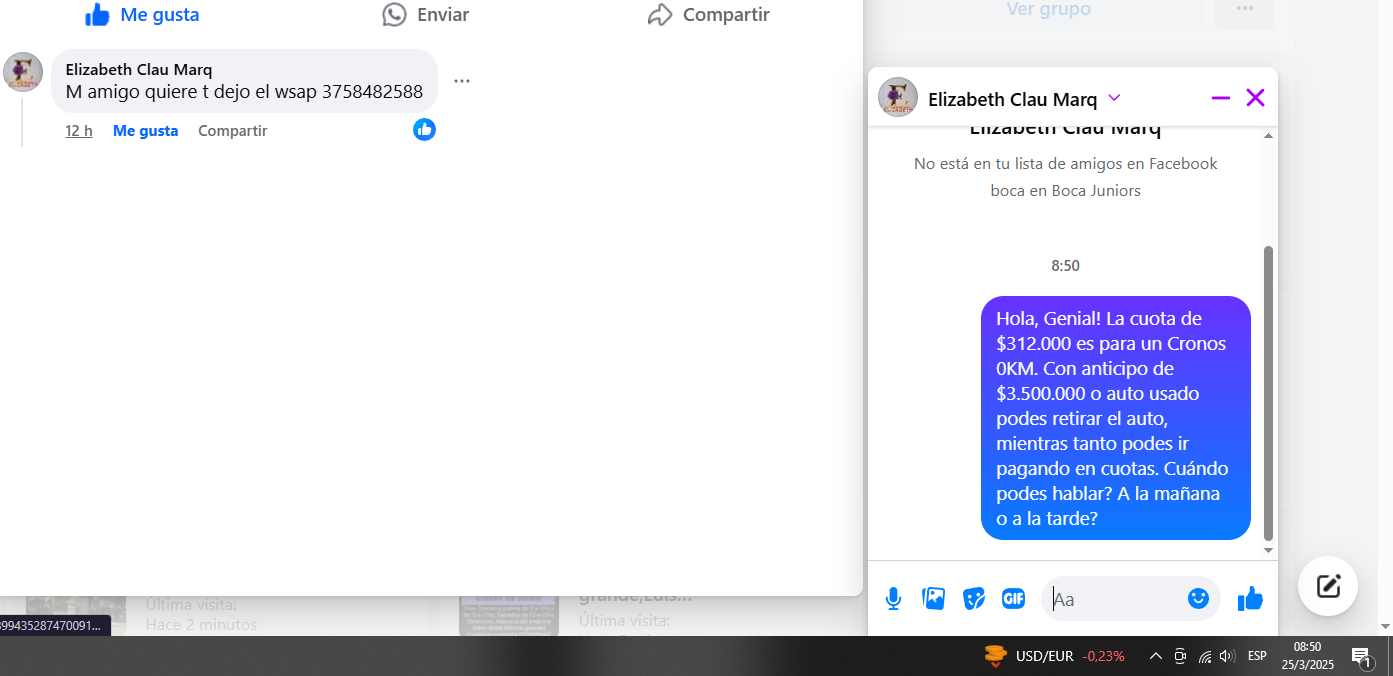Open the GIF picker in chat
The width and height of the screenshot is (1393, 676).
pos(1013,598)
